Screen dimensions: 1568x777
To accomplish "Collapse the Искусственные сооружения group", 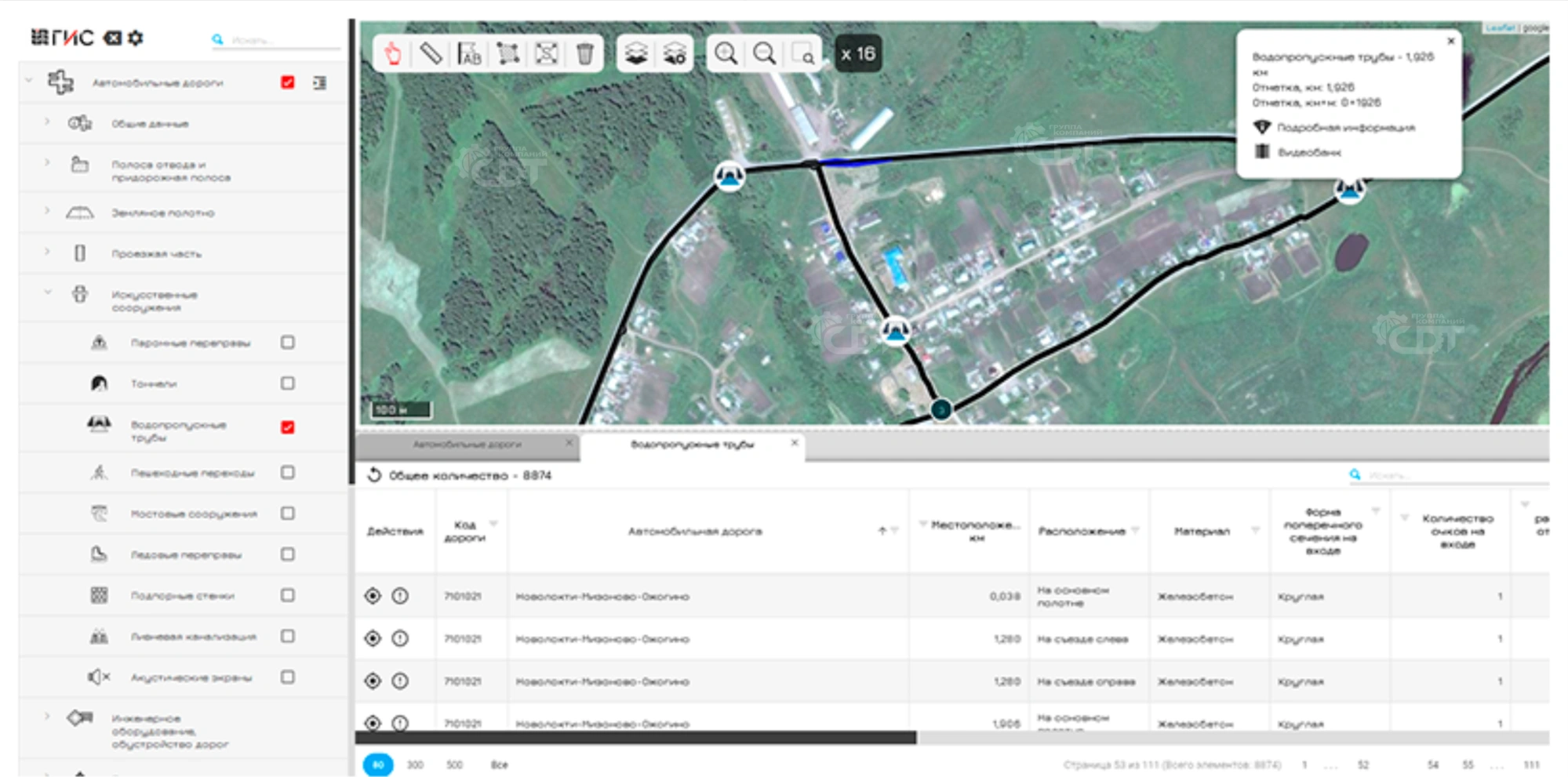I will click(47, 293).
